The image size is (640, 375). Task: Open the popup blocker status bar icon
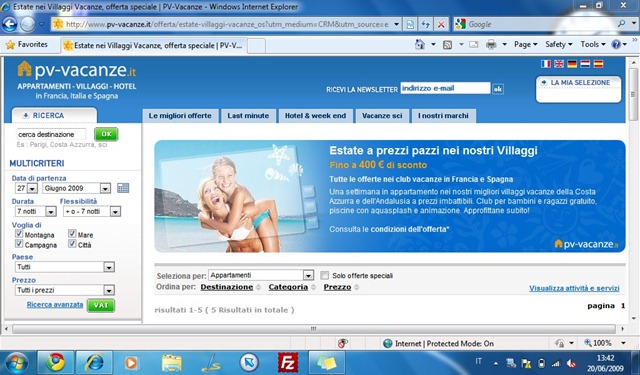click(342, 344)
